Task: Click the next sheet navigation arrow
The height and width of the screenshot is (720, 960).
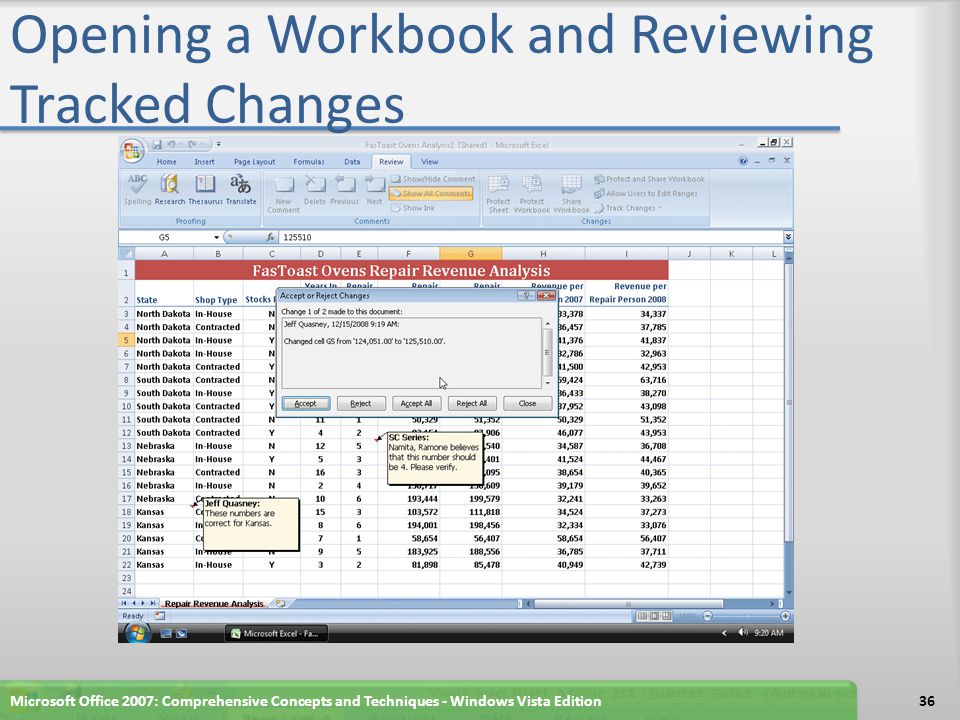Action: click(143, 604)
